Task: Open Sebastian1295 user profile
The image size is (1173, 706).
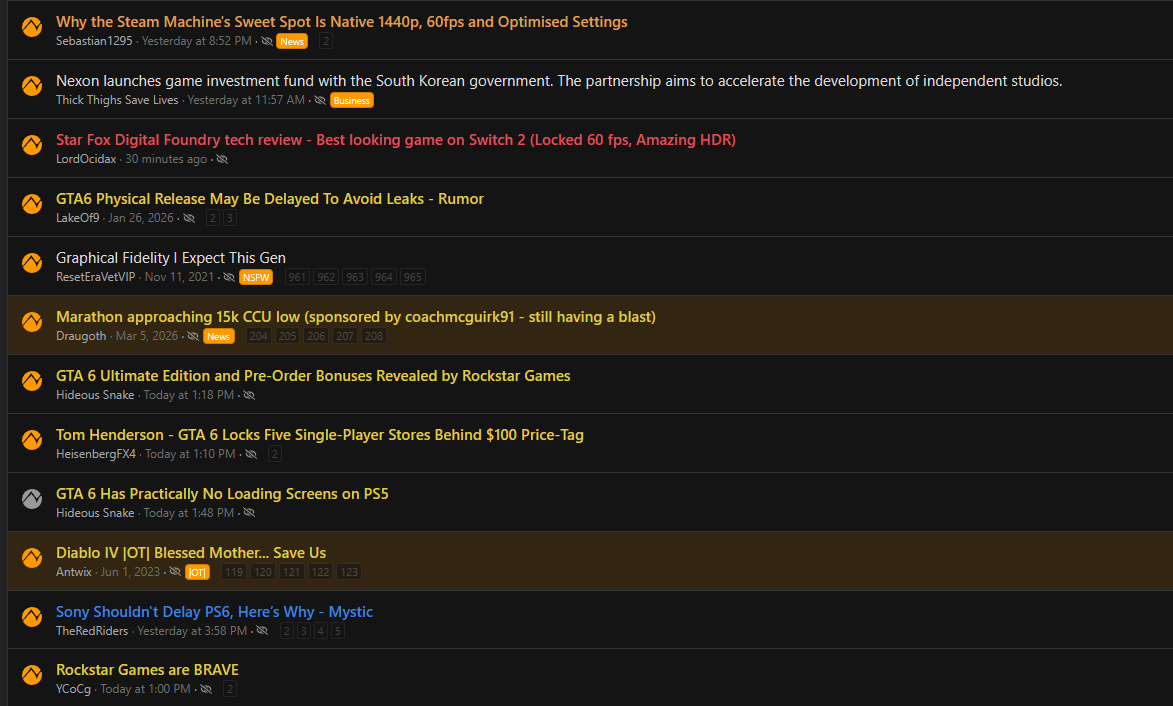Action: click(x=94, y=41)
